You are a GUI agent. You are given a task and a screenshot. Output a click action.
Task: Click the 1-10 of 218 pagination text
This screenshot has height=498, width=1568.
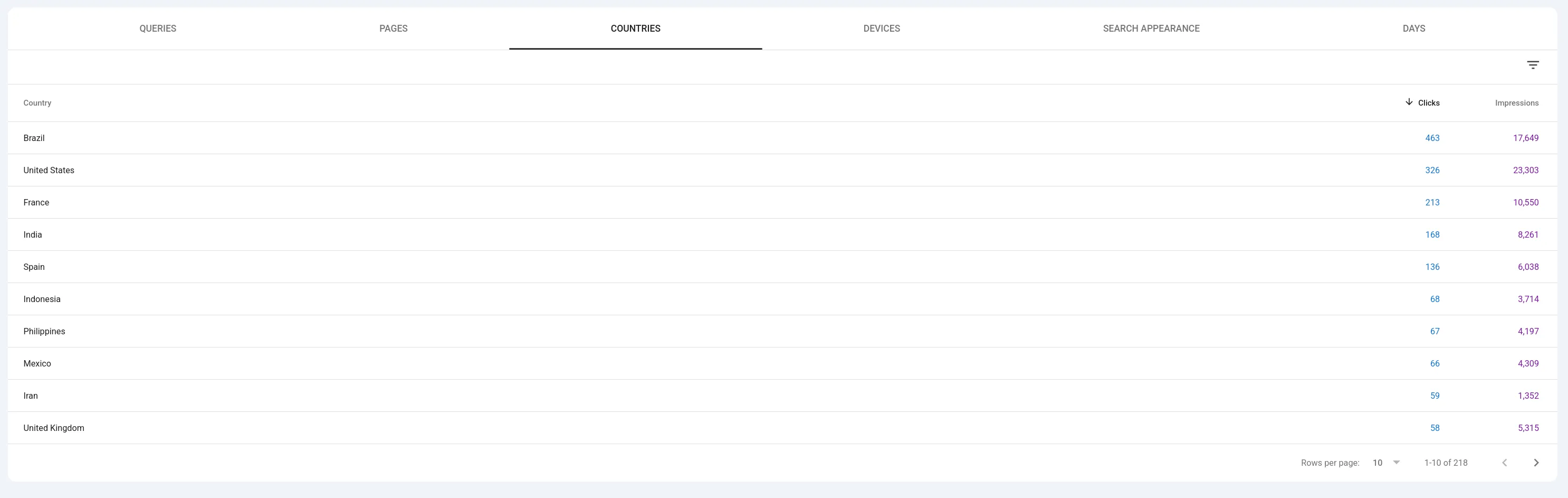1446,463
